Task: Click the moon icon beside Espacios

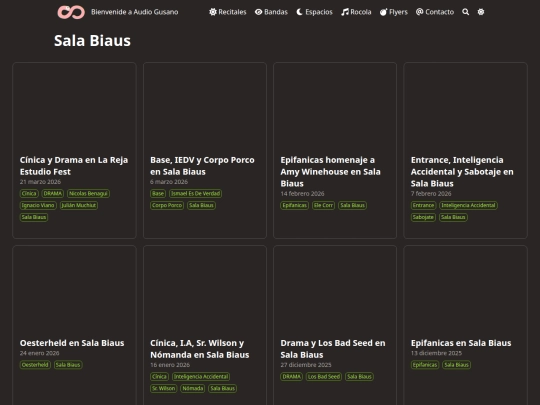Action: coord(300,12)
